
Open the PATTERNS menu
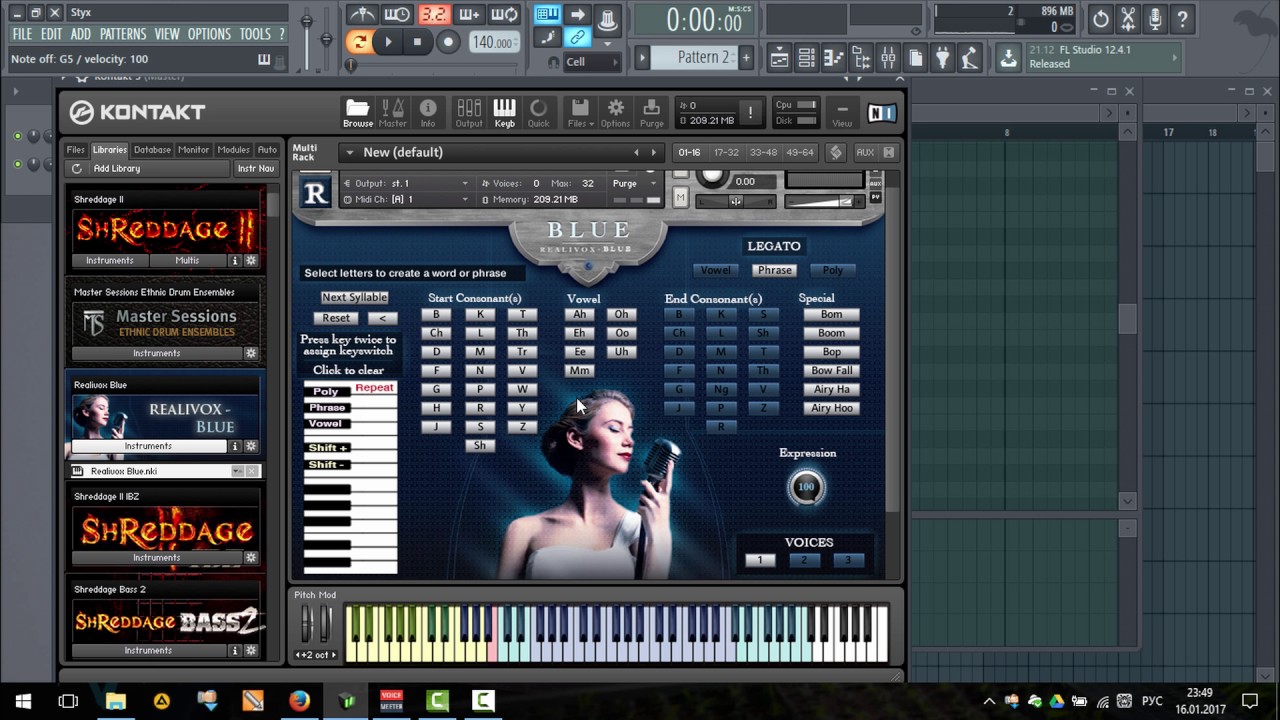(x=123, y=34)
